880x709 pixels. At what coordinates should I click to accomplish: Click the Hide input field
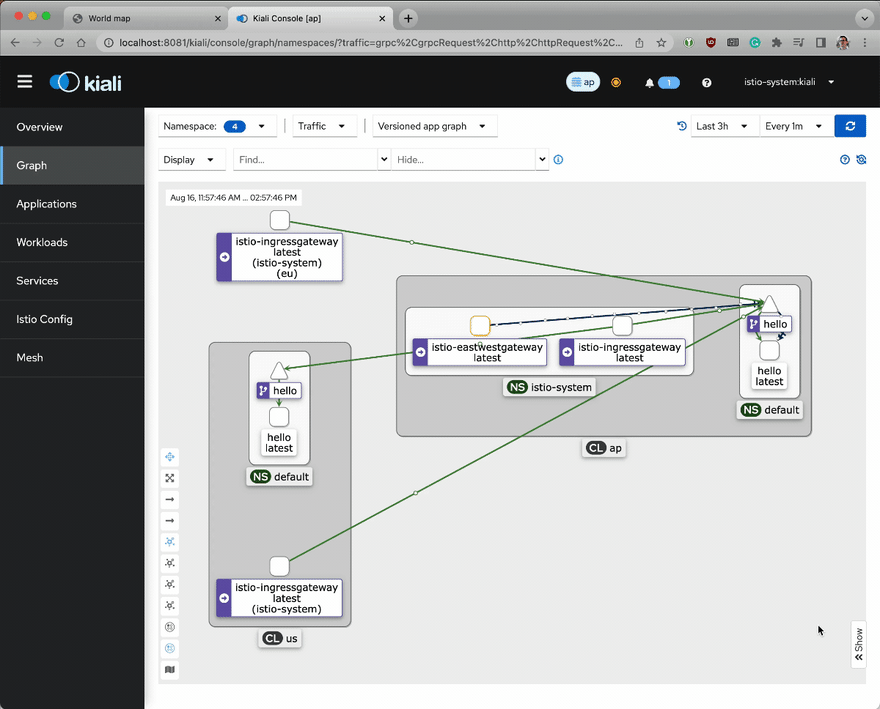pos(464,159)
